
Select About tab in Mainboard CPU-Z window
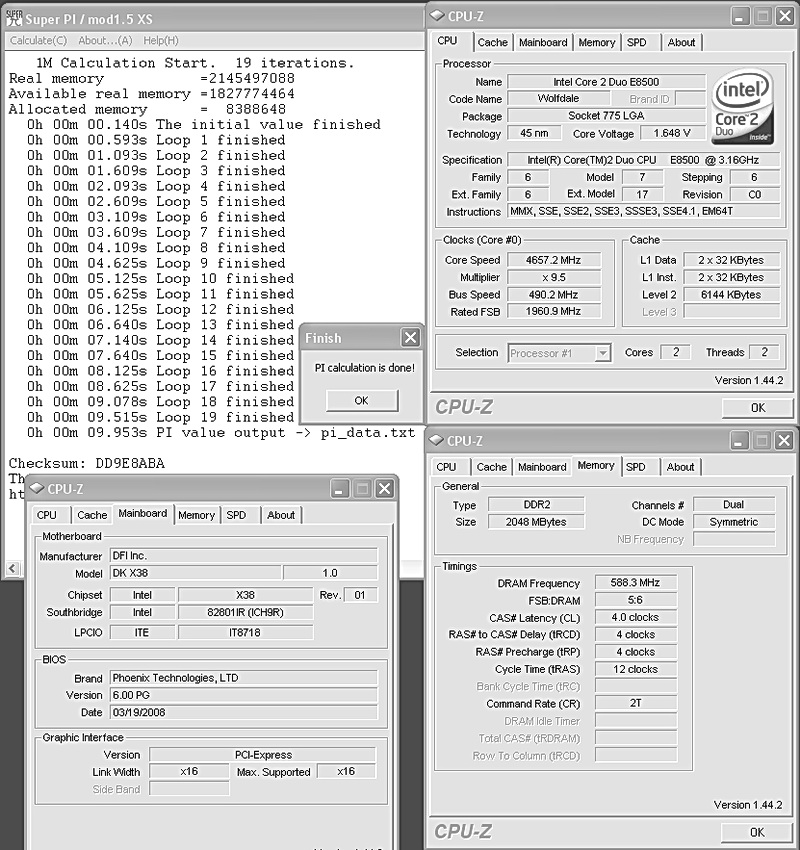[281, 515]
